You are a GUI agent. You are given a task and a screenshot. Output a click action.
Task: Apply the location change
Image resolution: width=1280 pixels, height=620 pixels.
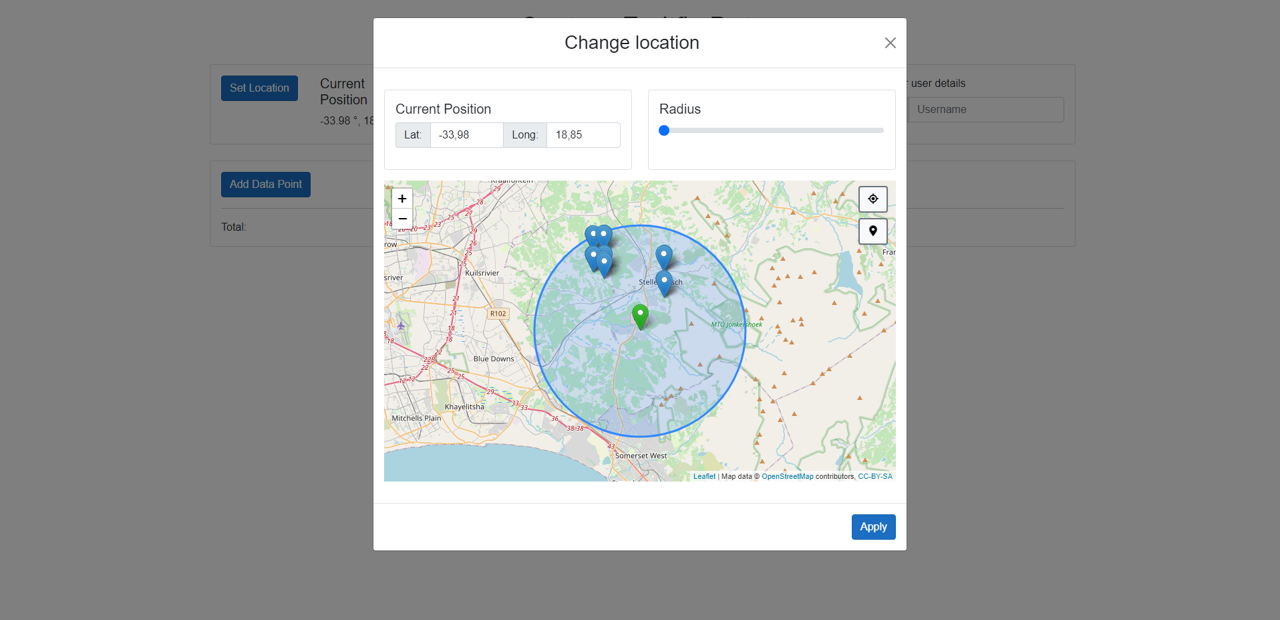click(873, 527)
